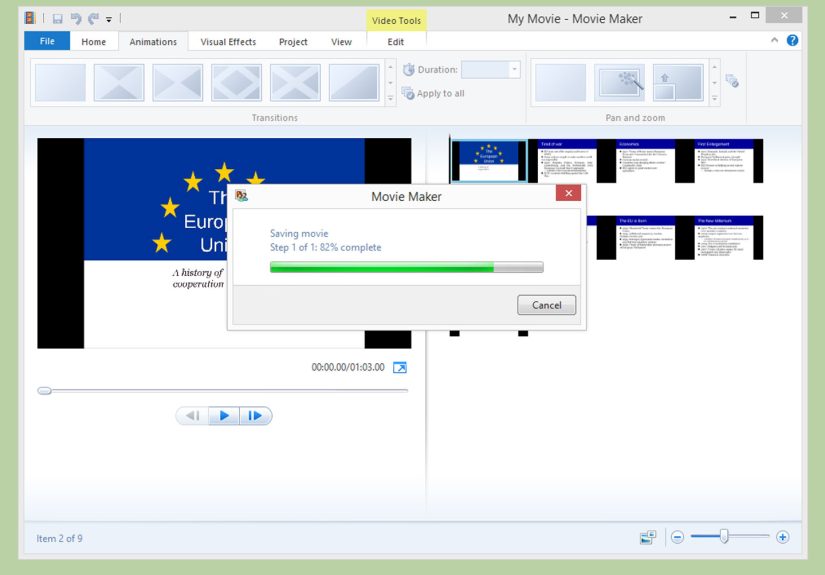This screenshot has height=575, width=825.
Task: Play the movie preview
Action: click(x=224, y=416)
